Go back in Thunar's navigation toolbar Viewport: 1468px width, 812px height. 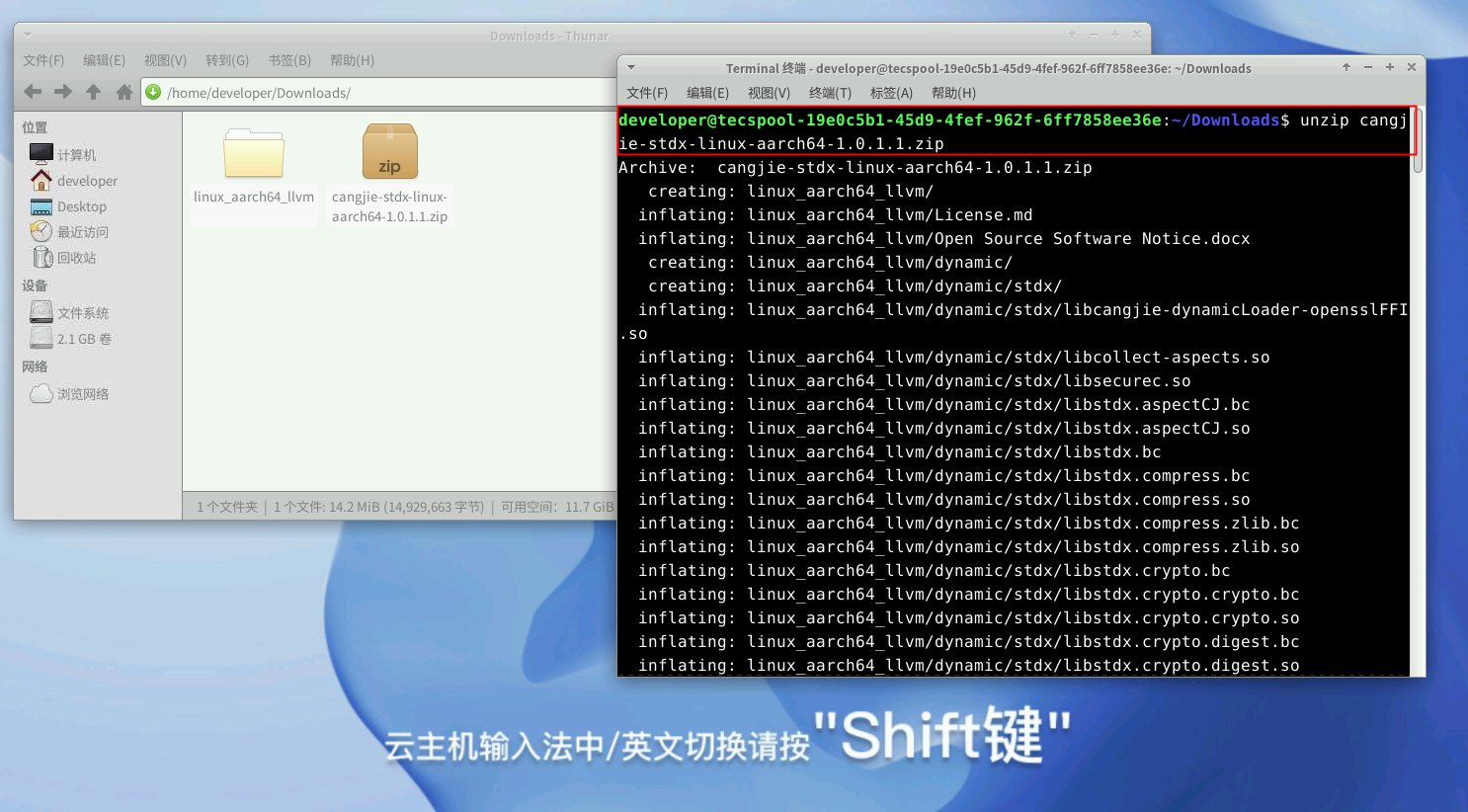pyautogui.click(x=33, y=92)
